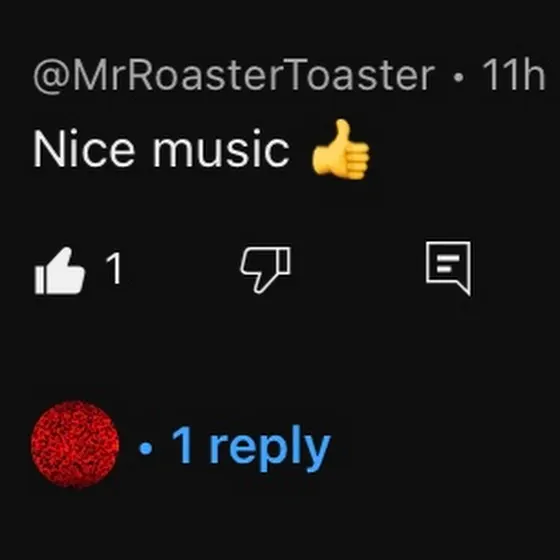Screen dimensions: 560x560
Task: Like the comment with the thumbs-up icon
Action: click(x=60, y=271)
